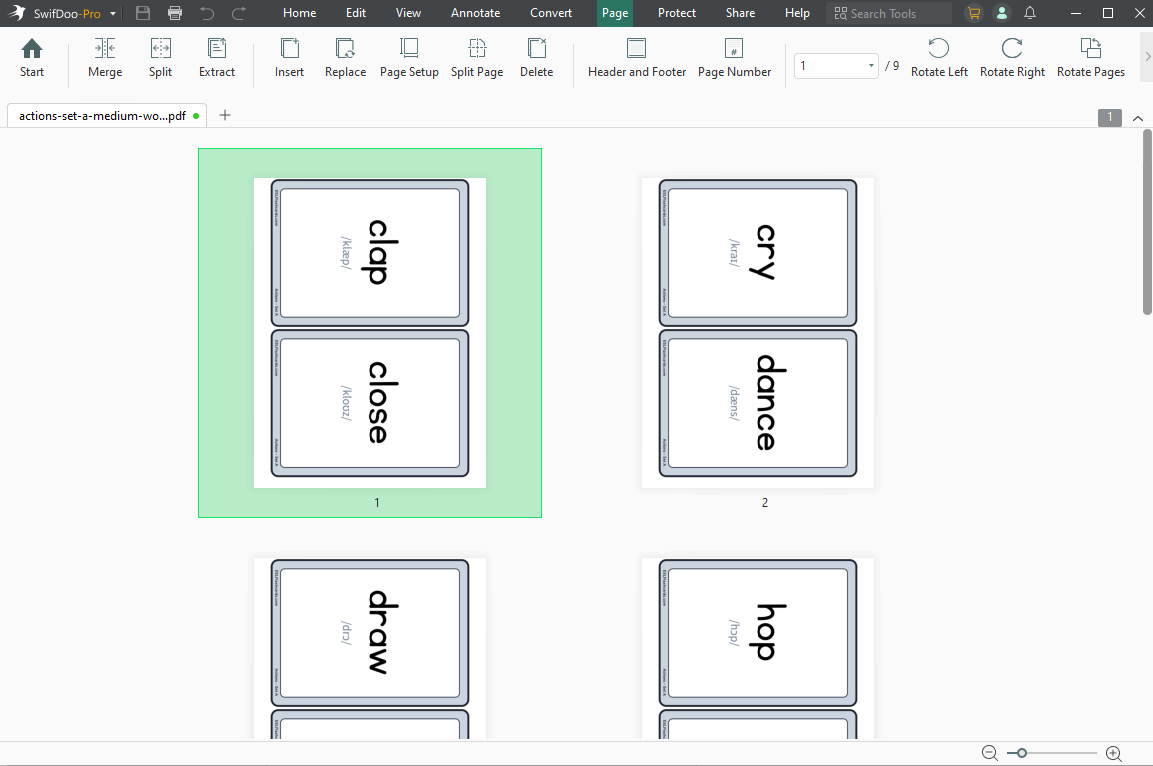Open the SwifDoo-Pro application menu arrow
Viewport: 1153px width, 766px height.
tap(113, 13)
